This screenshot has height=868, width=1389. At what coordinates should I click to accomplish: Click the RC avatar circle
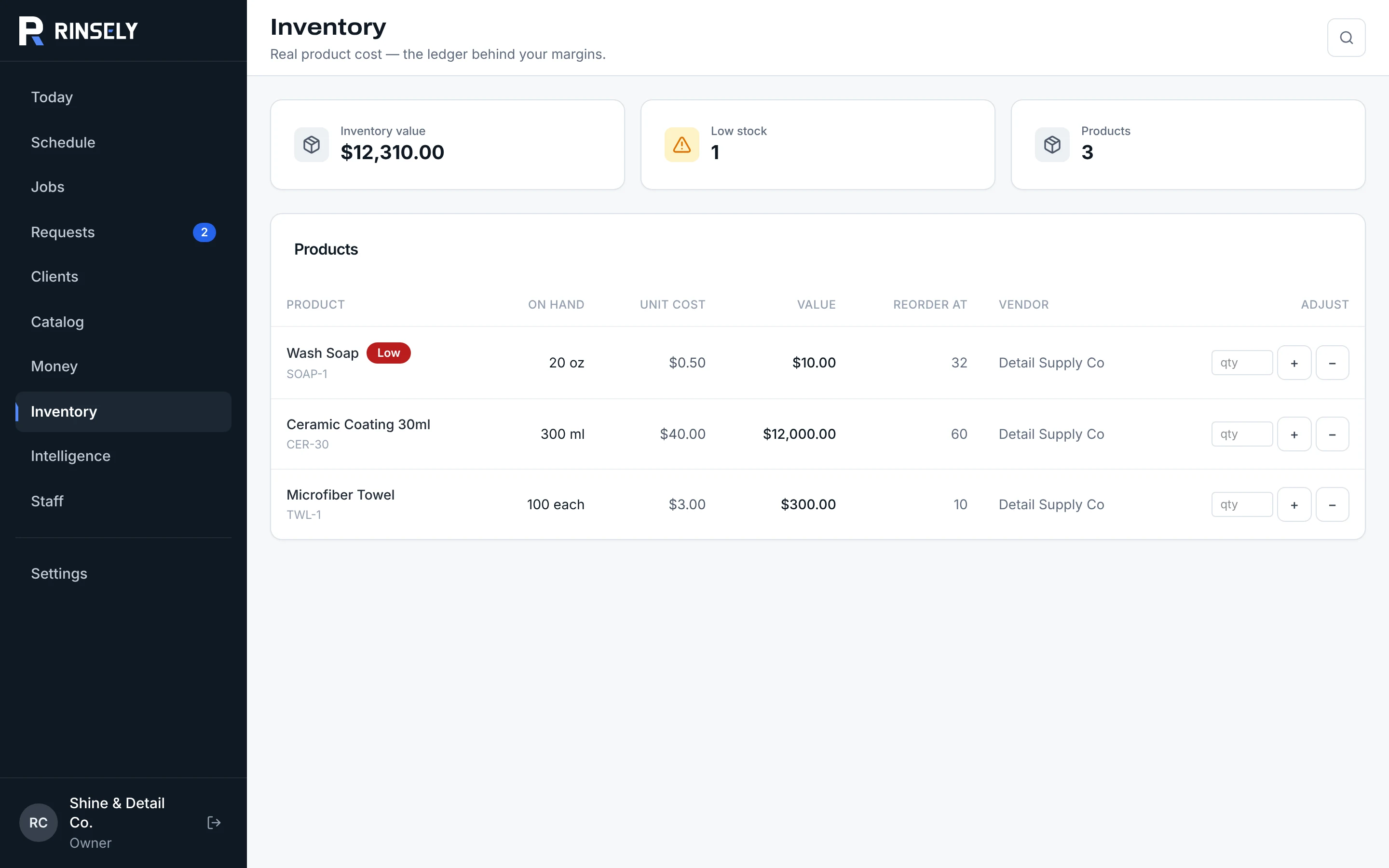click(x=39, y=823)
